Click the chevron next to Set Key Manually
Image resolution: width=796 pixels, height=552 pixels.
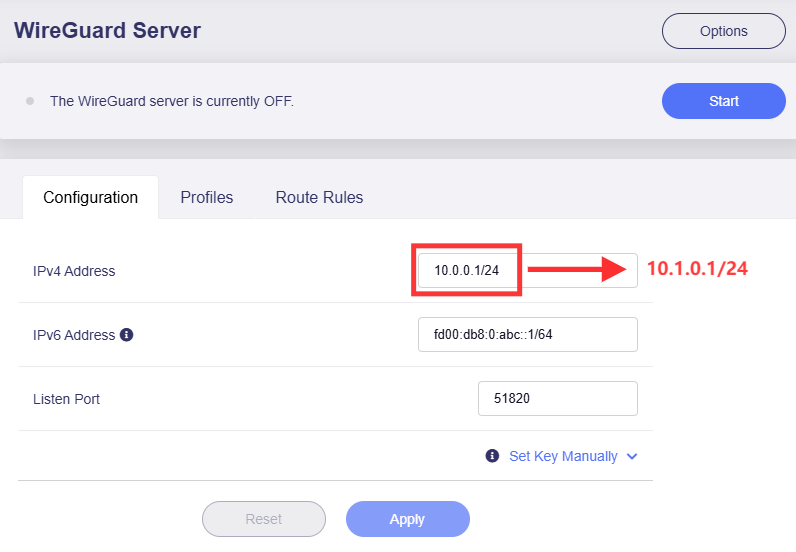coord(632,457)
